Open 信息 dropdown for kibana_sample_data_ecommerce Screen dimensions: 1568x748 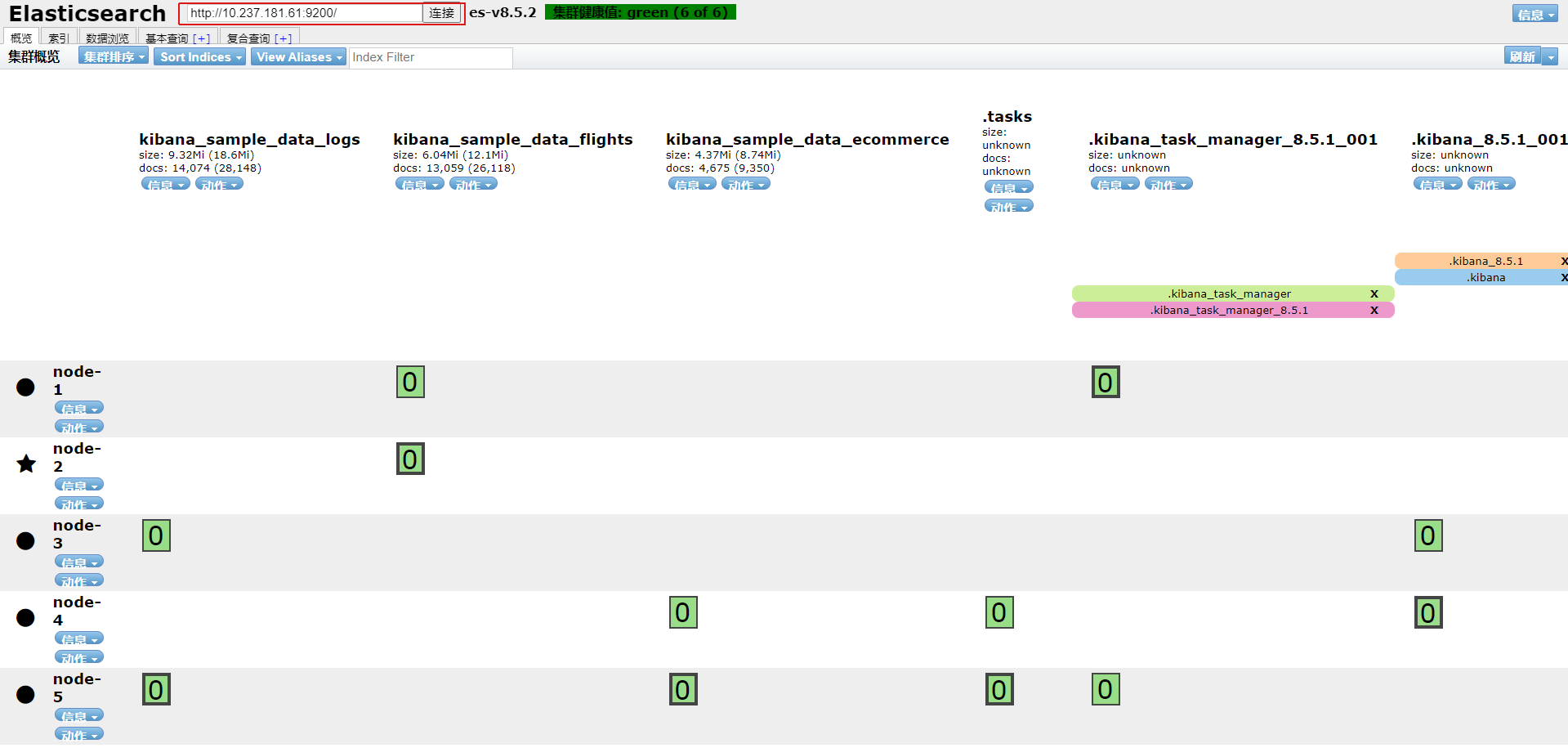point(693,184)
